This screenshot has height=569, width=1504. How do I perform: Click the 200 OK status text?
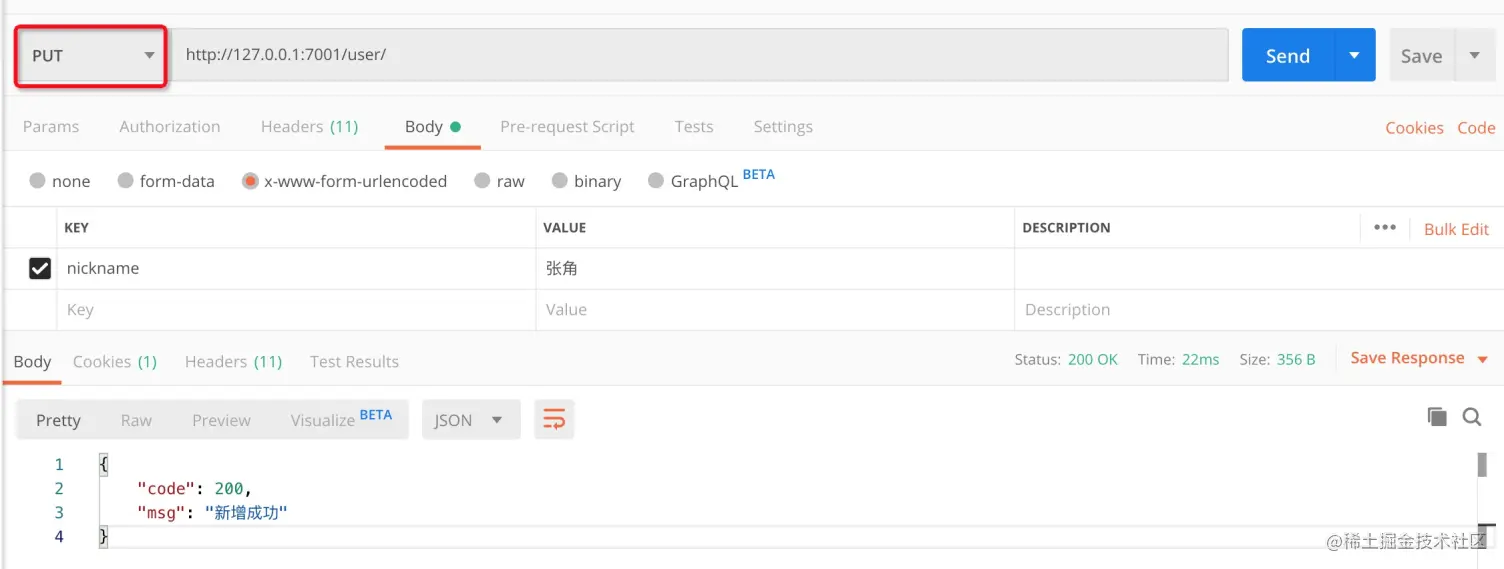tap(1093, 359)
